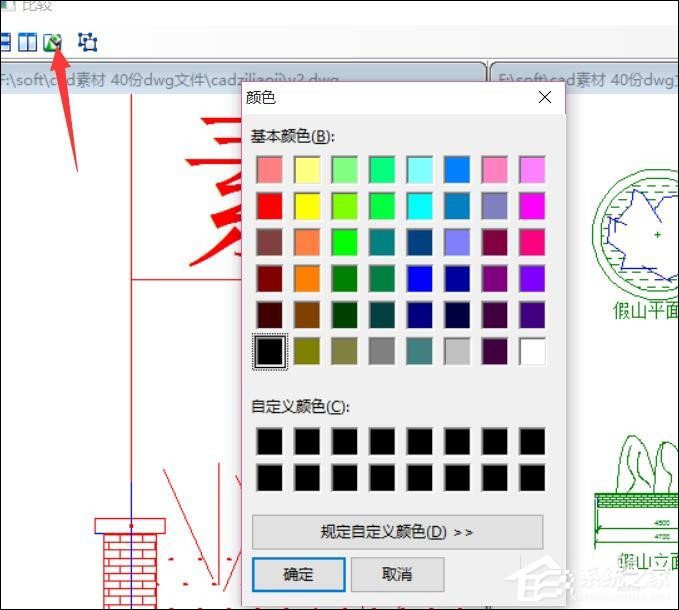Screen dimensions: 679x610
Task: Click the background color paint bucket icon
Action: [53, 42]
